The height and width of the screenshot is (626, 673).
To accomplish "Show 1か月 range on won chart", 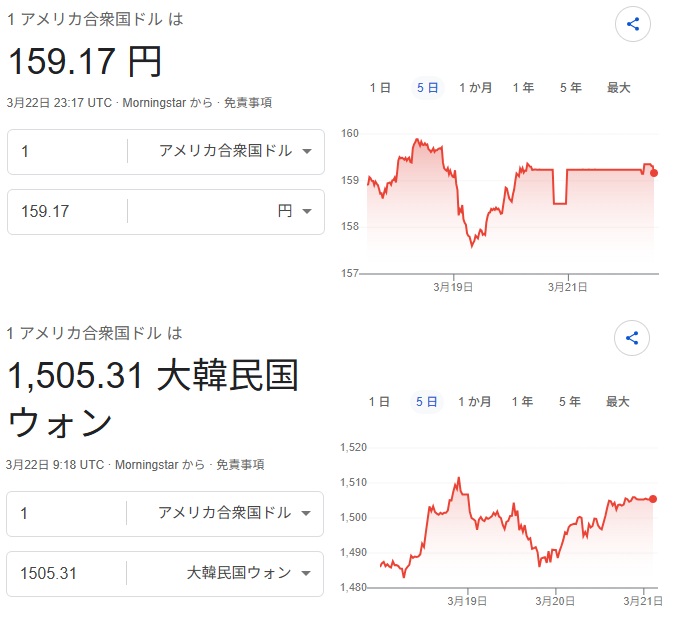I will pyautogui.click(x=475, y=402).
